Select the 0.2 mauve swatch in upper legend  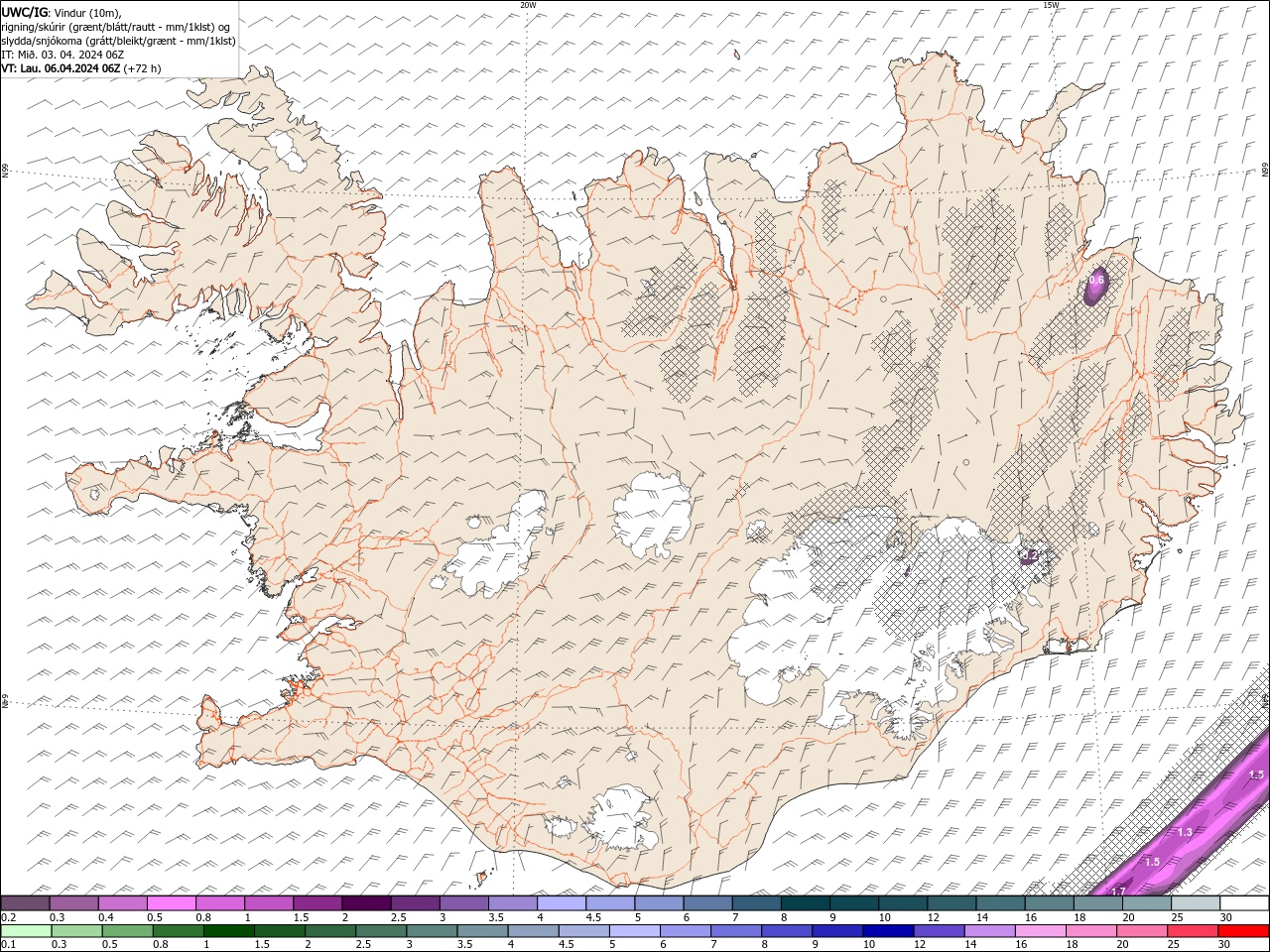pyautogui.click(x=25, y=903)
